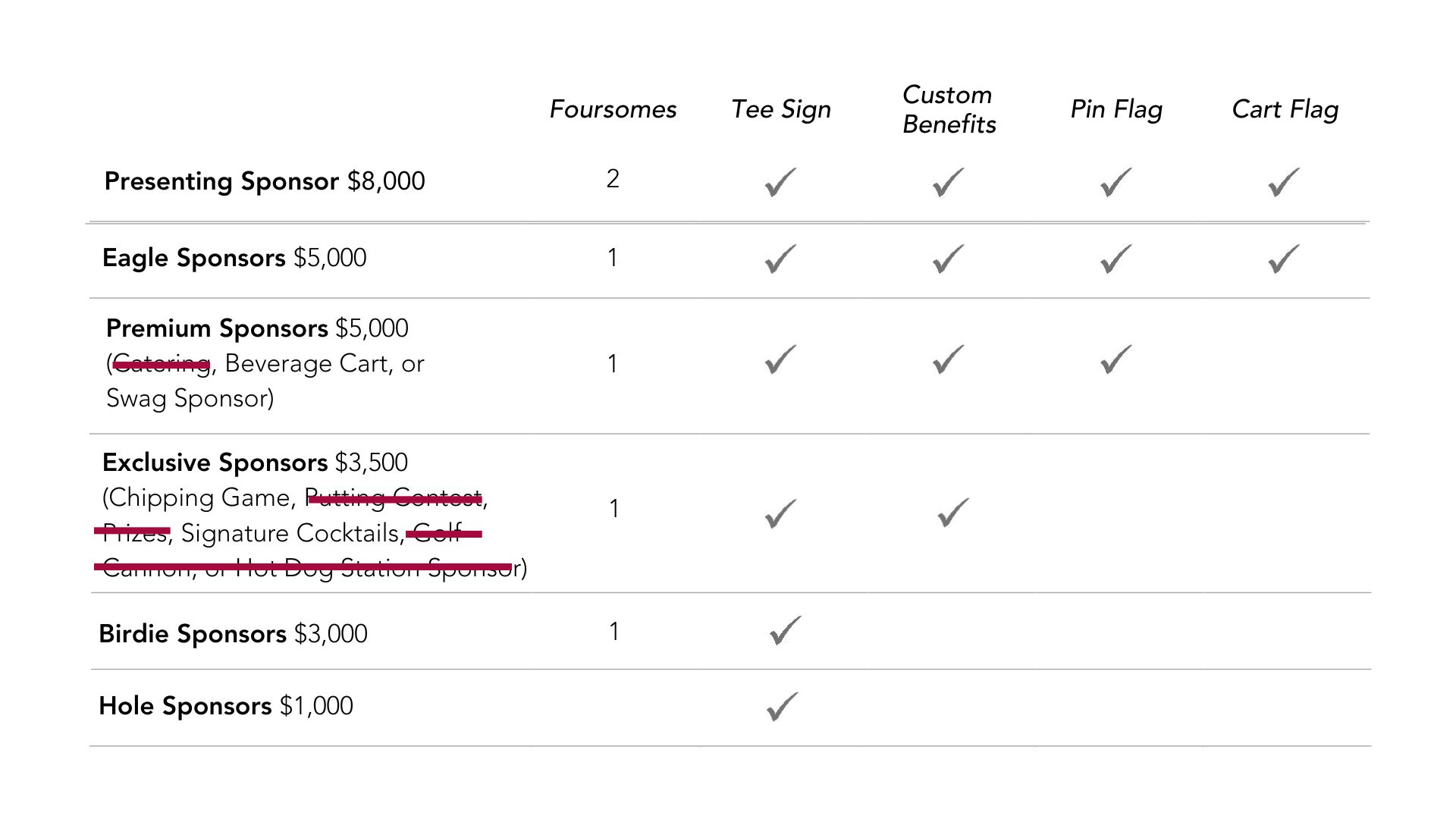Click the Presenting Sponsor $8,000 label
The height and width of the screenshot is (819, 1456).
coord(264,181)
